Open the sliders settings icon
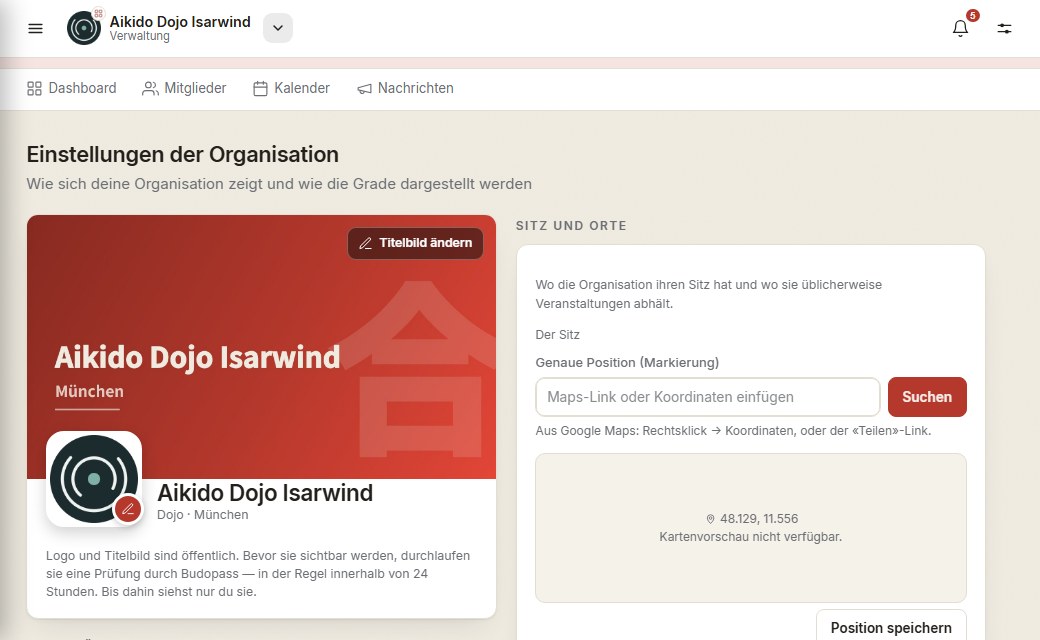The image size is (1040, 640). 1004,29
